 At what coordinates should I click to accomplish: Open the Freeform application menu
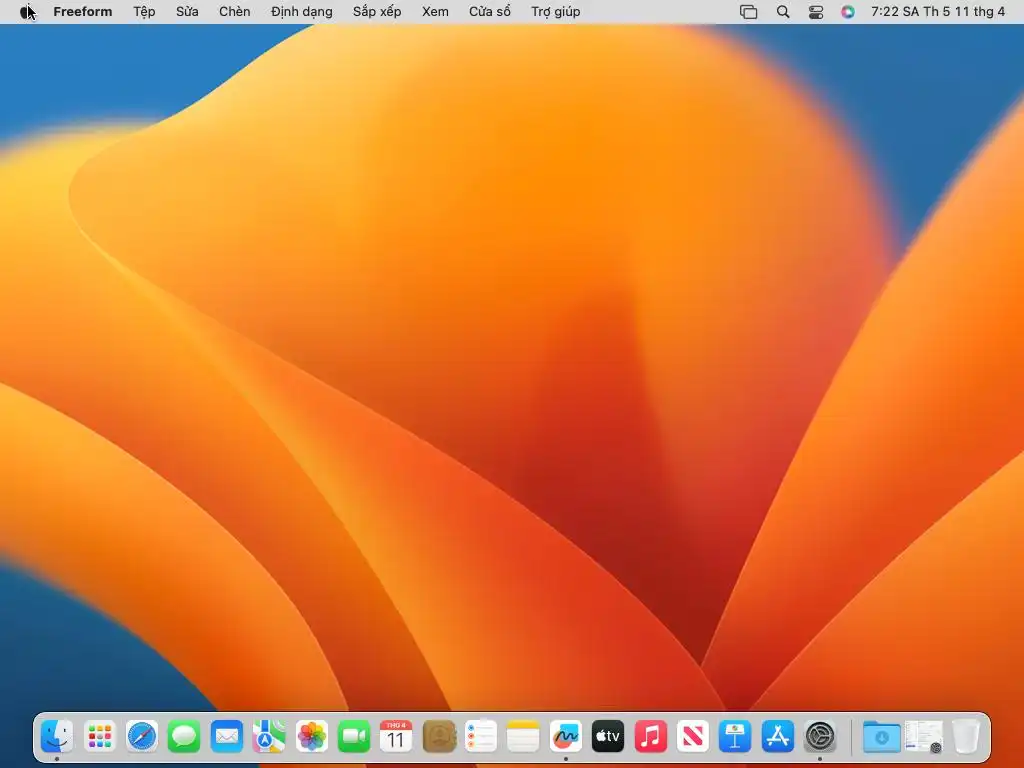[x=82, y=12]
